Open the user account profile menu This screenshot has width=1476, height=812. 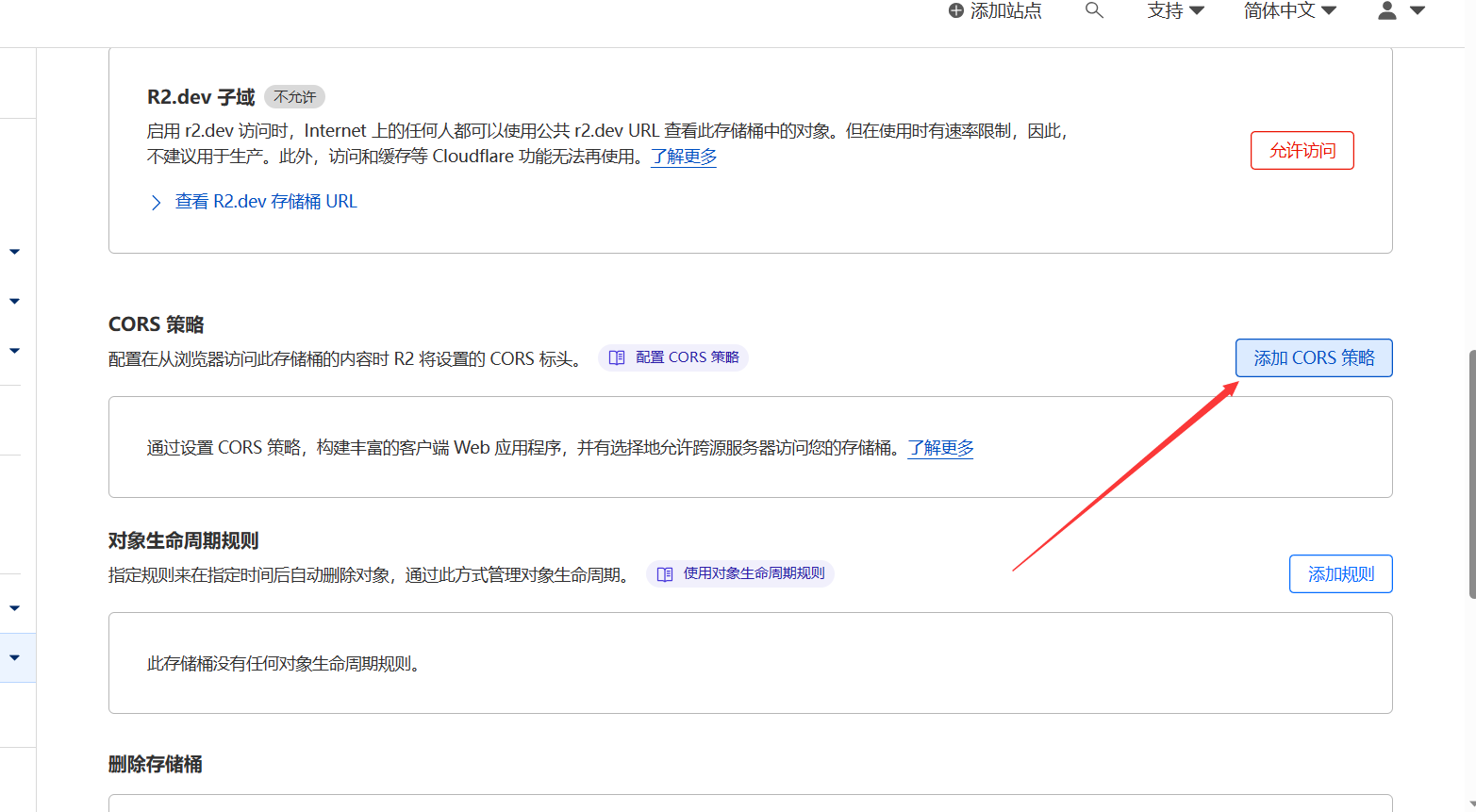tap(1401, 10)
